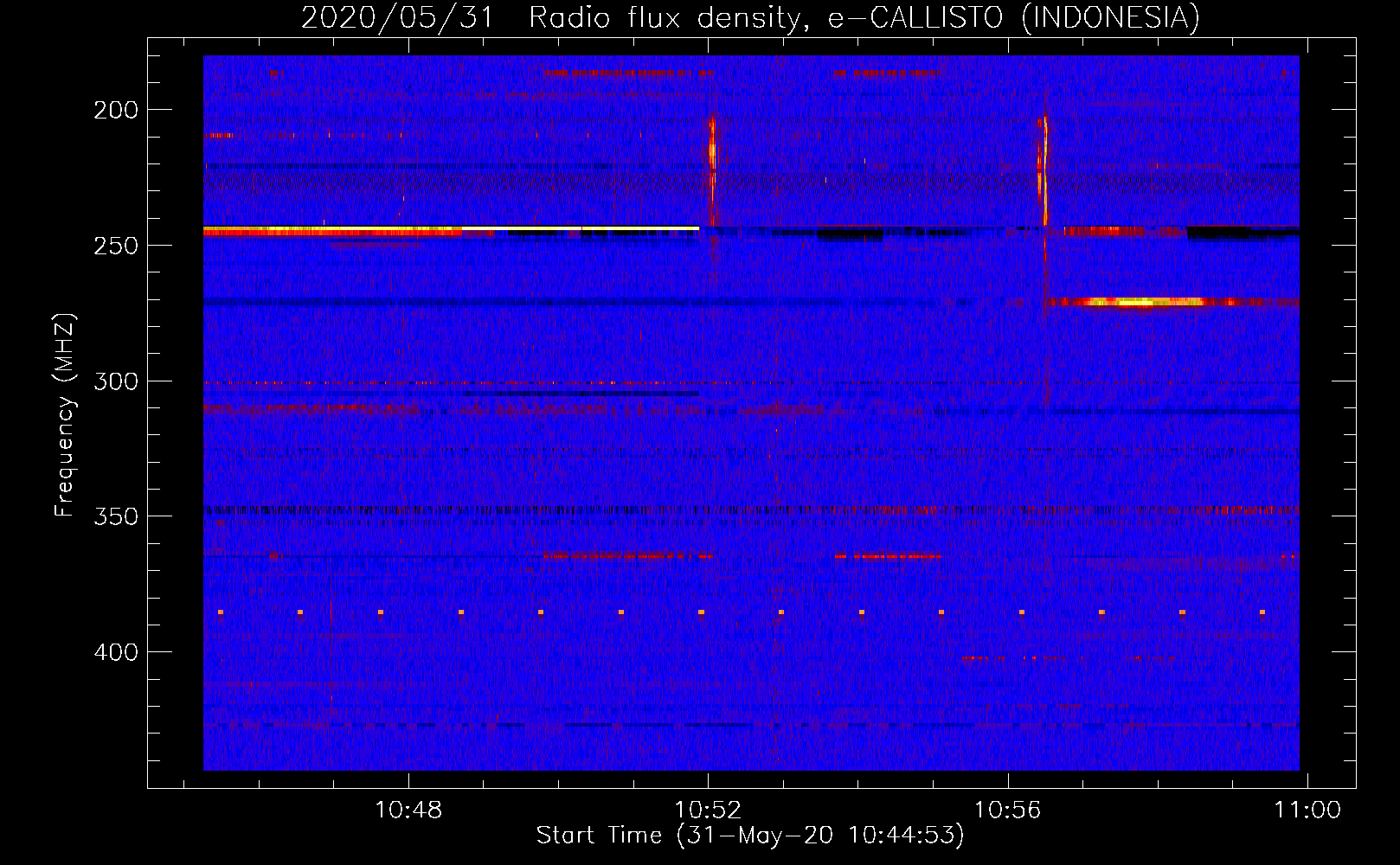Click the 10:52 time tick label

click(x=709, y=811)
